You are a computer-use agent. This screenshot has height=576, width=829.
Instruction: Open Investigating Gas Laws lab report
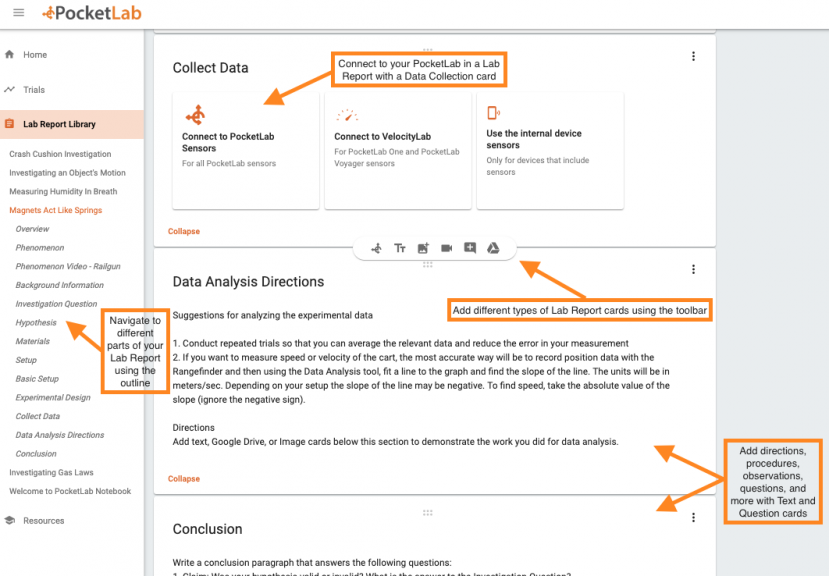pyautogui.click(x=51, y=473)
